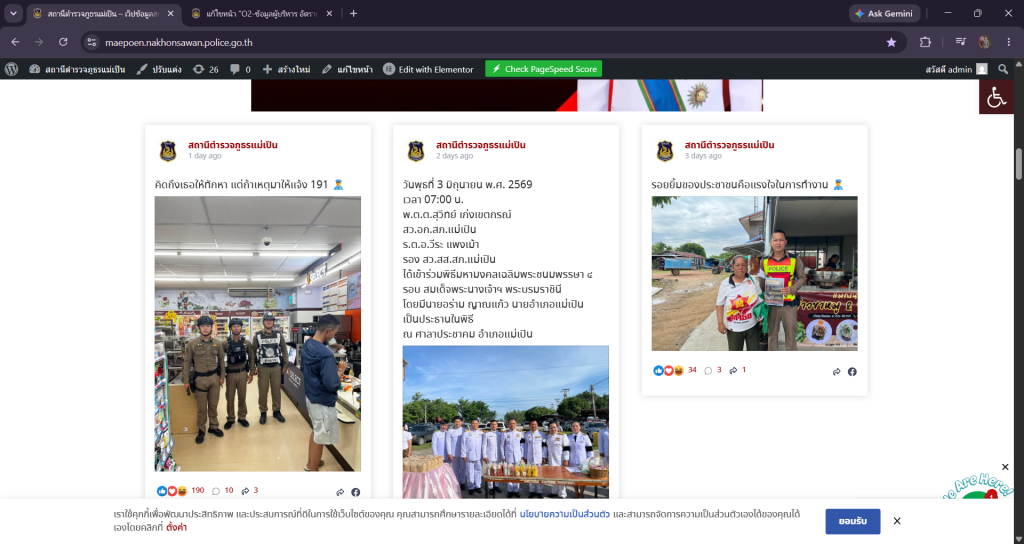Viewport: 1024px width, 544px height.
Task: Click the Facebook icon on the 191 post
Action: point(355,492)
